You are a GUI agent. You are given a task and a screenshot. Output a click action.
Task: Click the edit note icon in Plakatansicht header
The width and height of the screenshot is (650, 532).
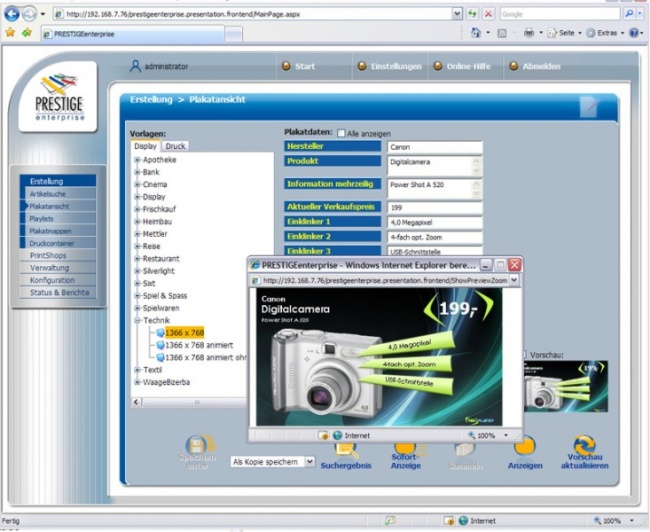pyautogui.click(x=589, y=107)
